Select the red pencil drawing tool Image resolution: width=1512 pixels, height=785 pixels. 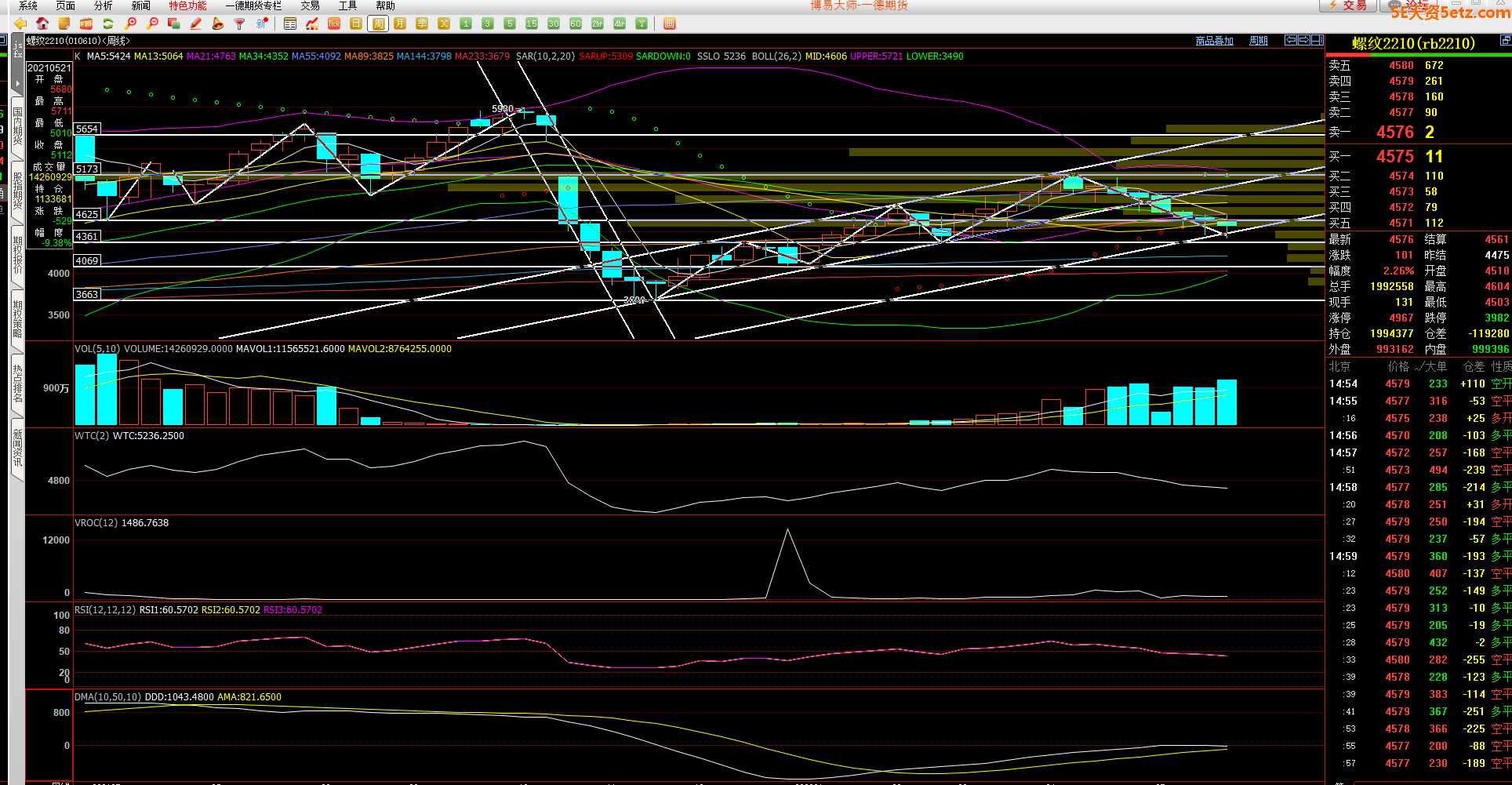pos(196,24)
